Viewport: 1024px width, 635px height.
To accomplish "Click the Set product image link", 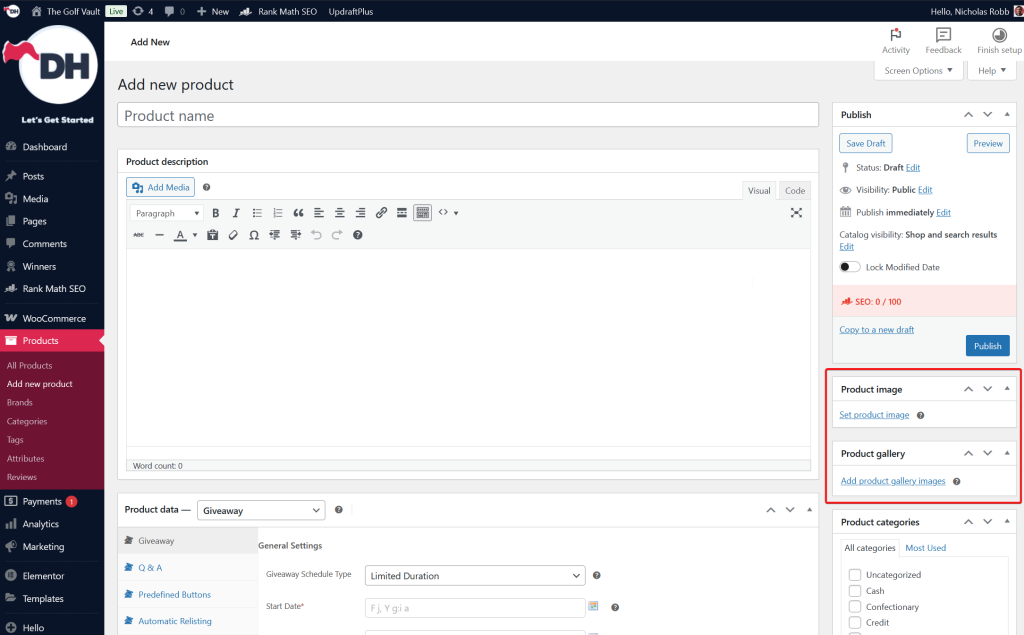I will point(874,415).
